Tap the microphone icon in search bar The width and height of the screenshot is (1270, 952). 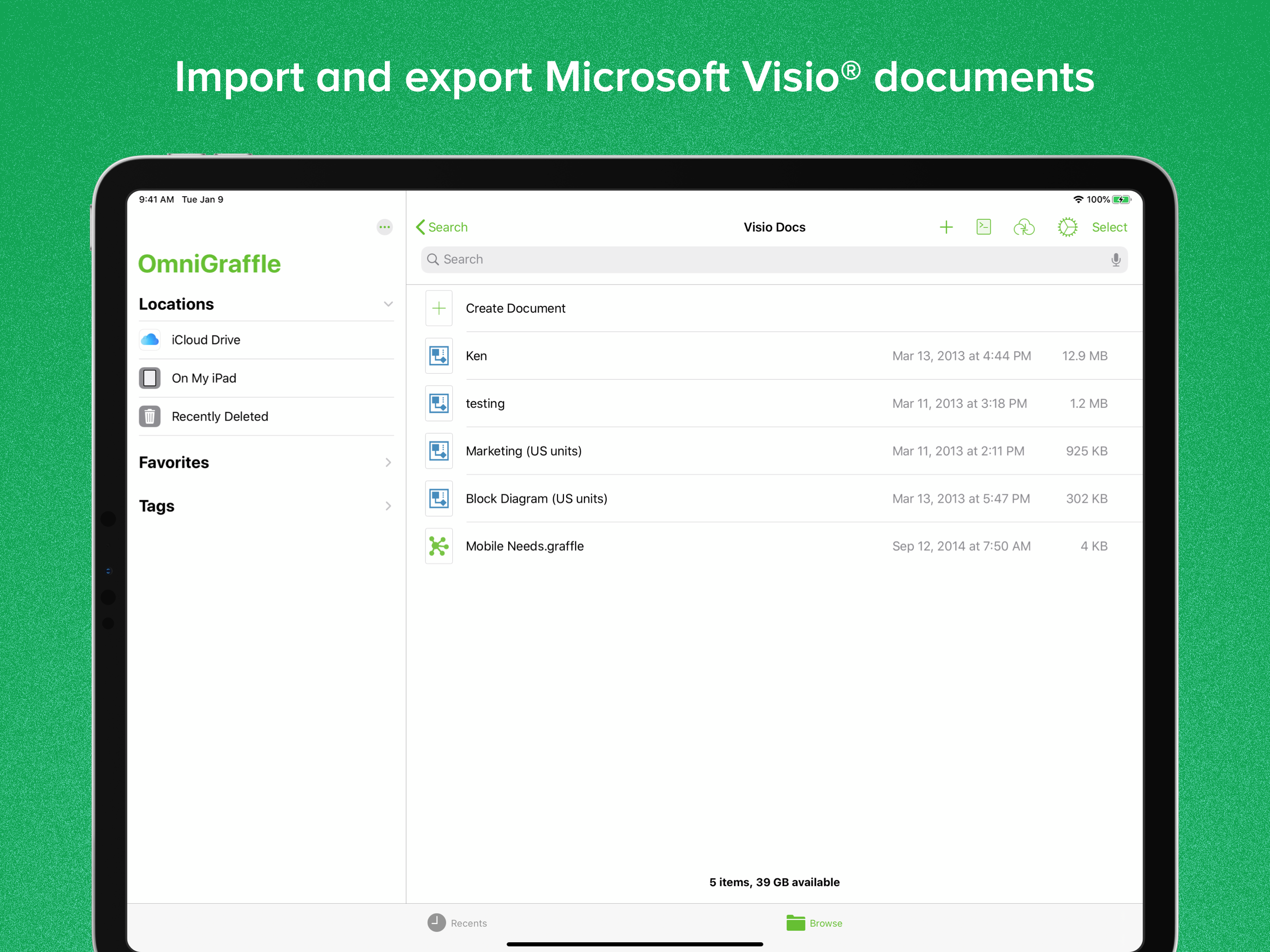point(1115,260)
